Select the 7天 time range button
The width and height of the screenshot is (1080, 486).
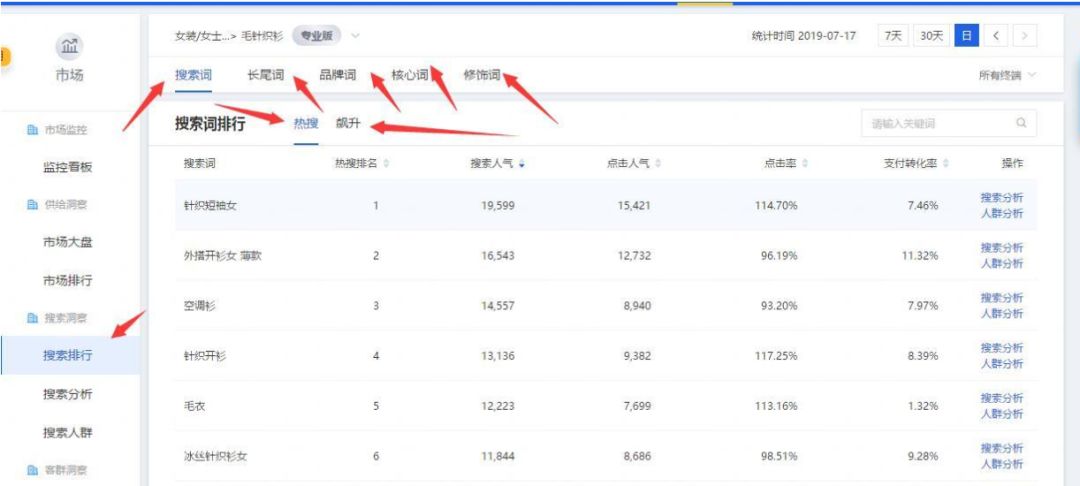tap(893, 36)
